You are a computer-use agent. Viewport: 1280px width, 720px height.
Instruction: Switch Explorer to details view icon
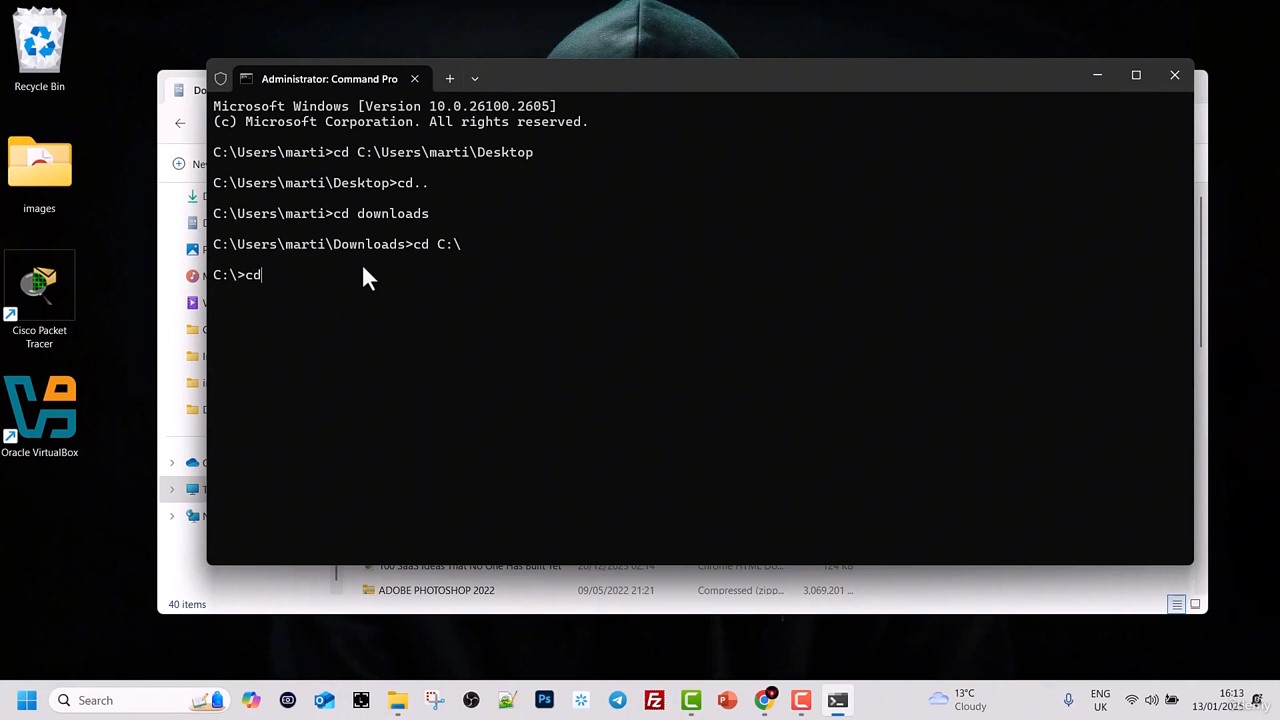[x=1177, y=604]
